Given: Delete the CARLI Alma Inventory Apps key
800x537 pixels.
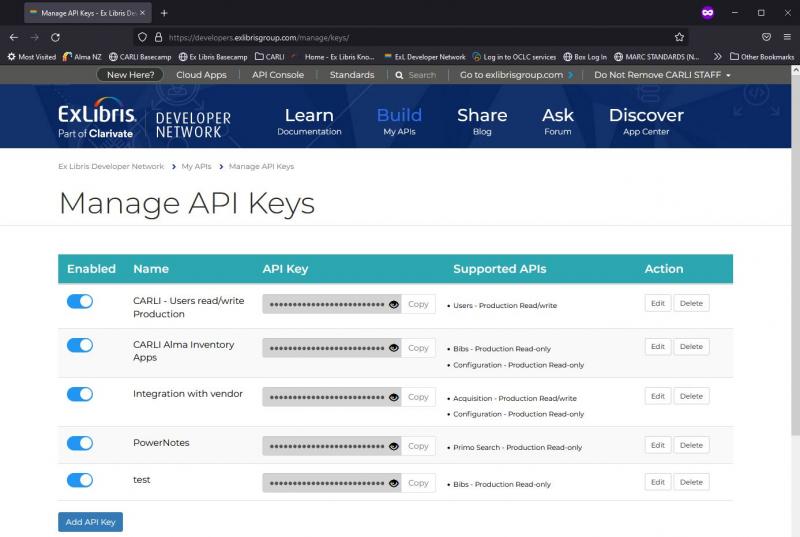Looking at the screenshot, I should [x=691, y=346].
